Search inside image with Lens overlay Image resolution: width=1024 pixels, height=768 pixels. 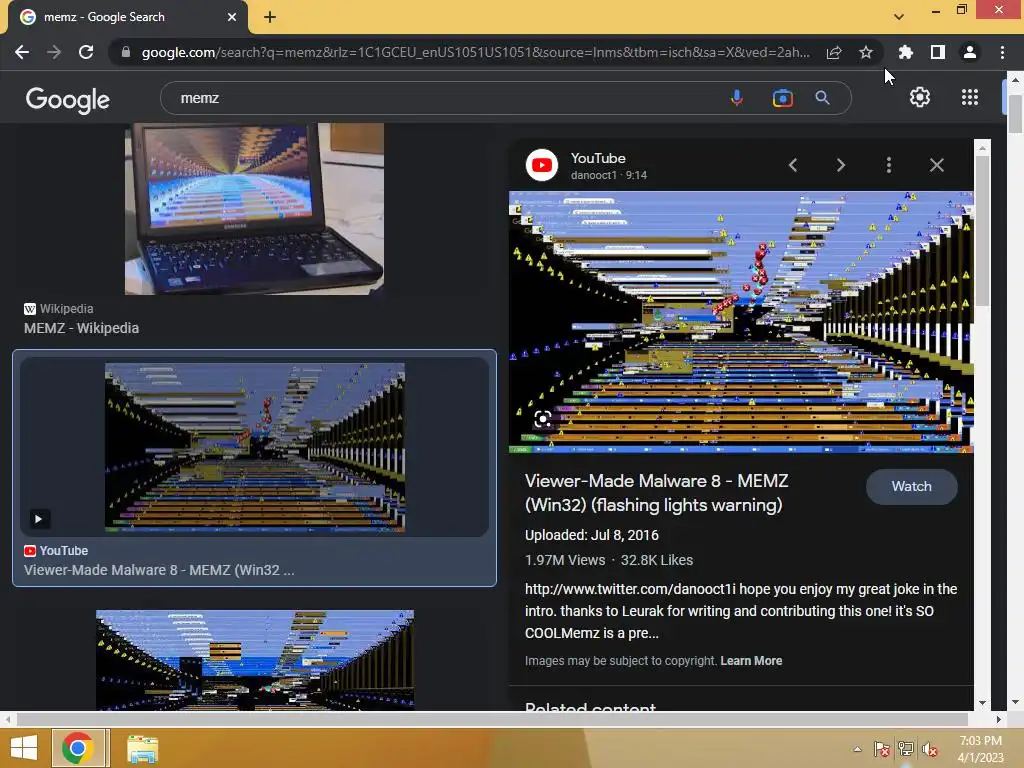[543, 419]
